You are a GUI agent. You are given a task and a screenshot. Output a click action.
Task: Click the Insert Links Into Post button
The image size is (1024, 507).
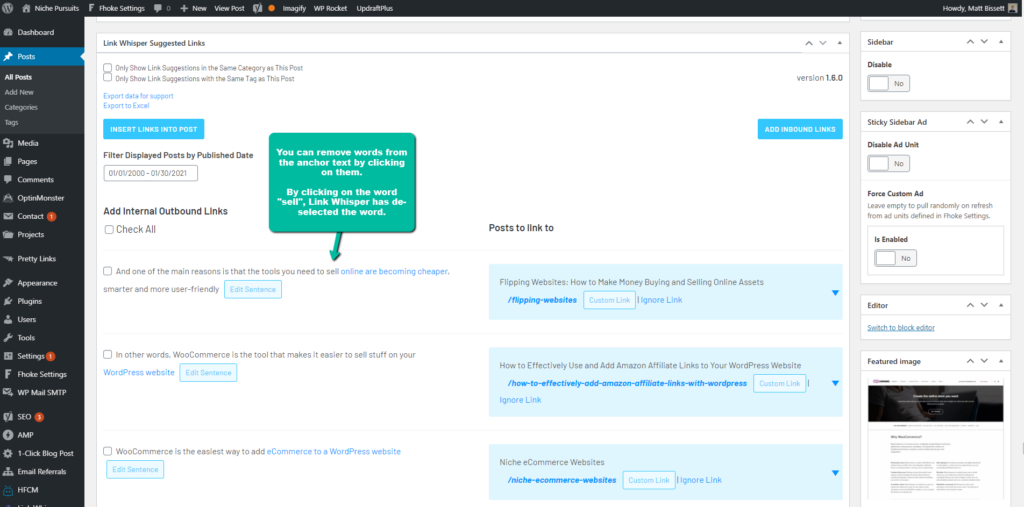pos(153,129)
